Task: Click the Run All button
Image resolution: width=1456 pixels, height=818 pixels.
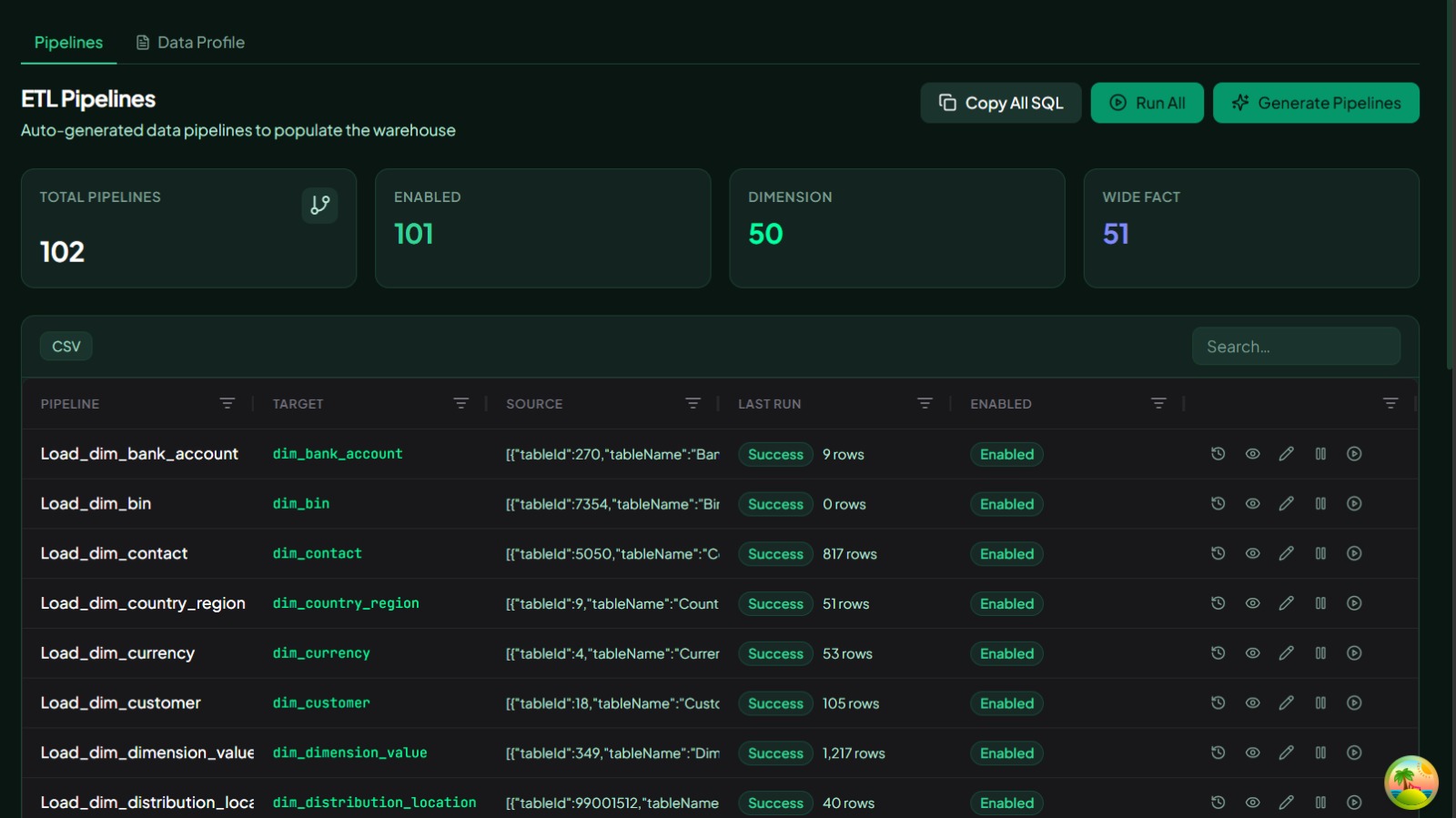Action: 1148,103
